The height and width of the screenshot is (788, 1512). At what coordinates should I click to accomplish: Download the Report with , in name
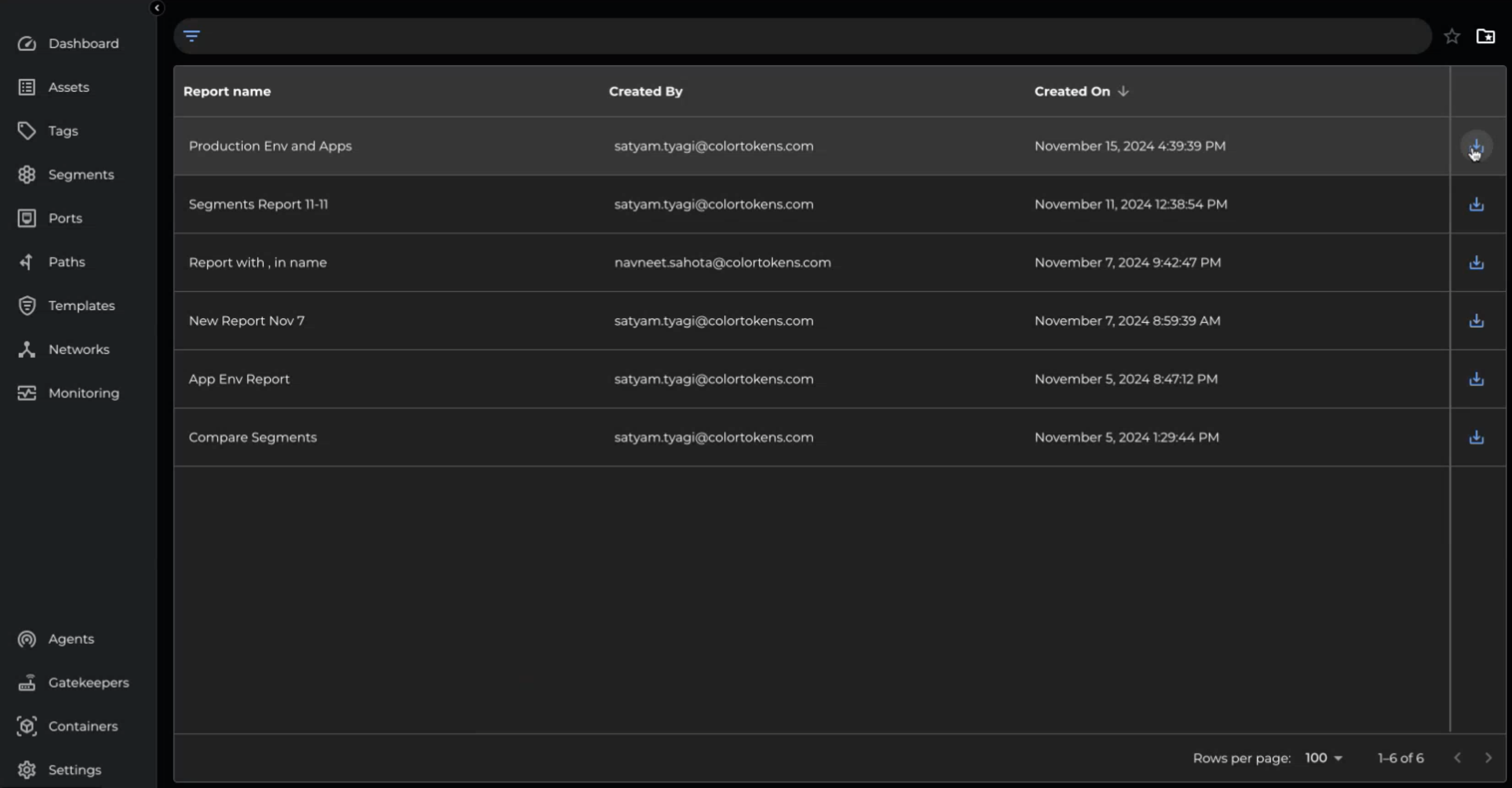point(1476,262)
